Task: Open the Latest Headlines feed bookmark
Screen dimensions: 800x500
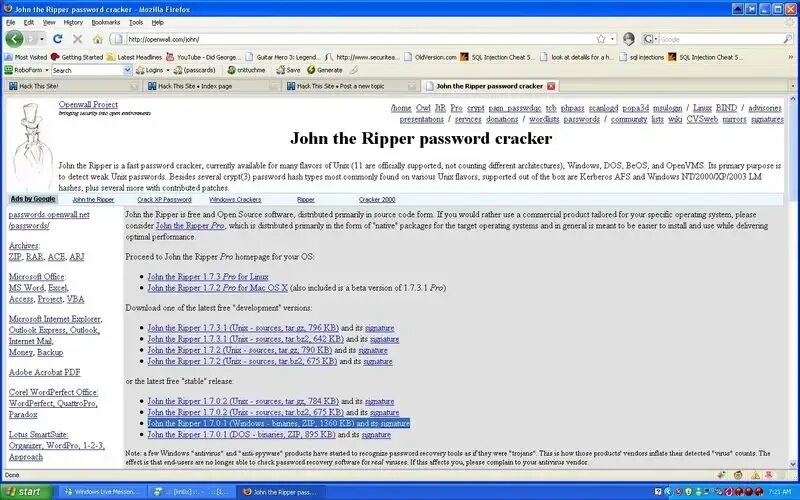Action: click(x=134, y=57)
